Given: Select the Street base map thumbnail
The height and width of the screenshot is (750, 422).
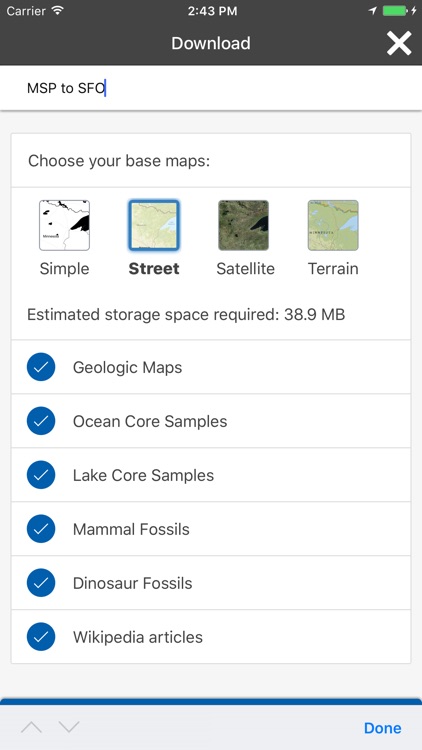Looking at the screenshot, I should point(154,225).
